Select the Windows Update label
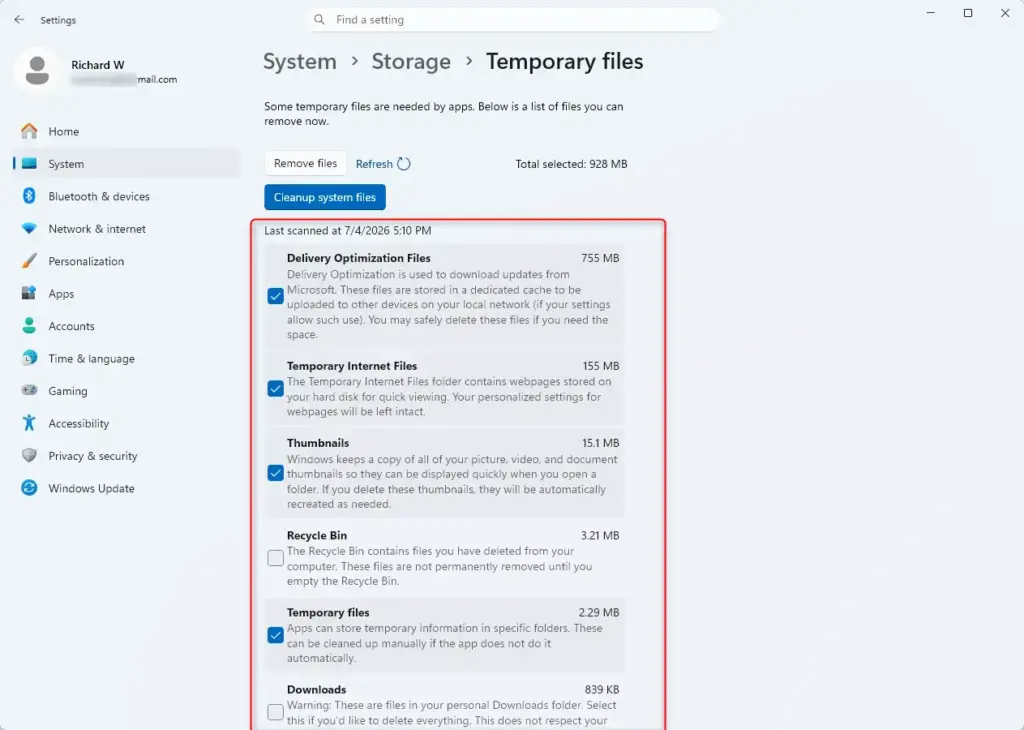 pos(91,488)
